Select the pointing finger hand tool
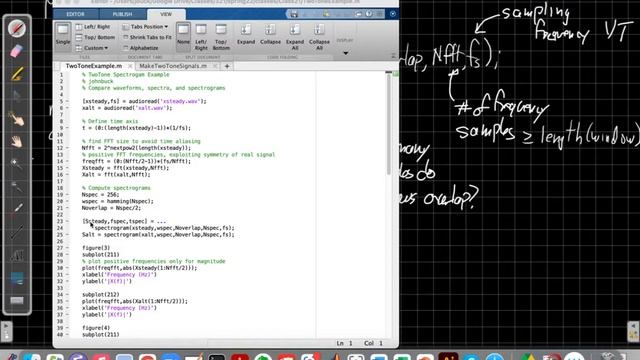640x360 pixels. pos(17,119)
